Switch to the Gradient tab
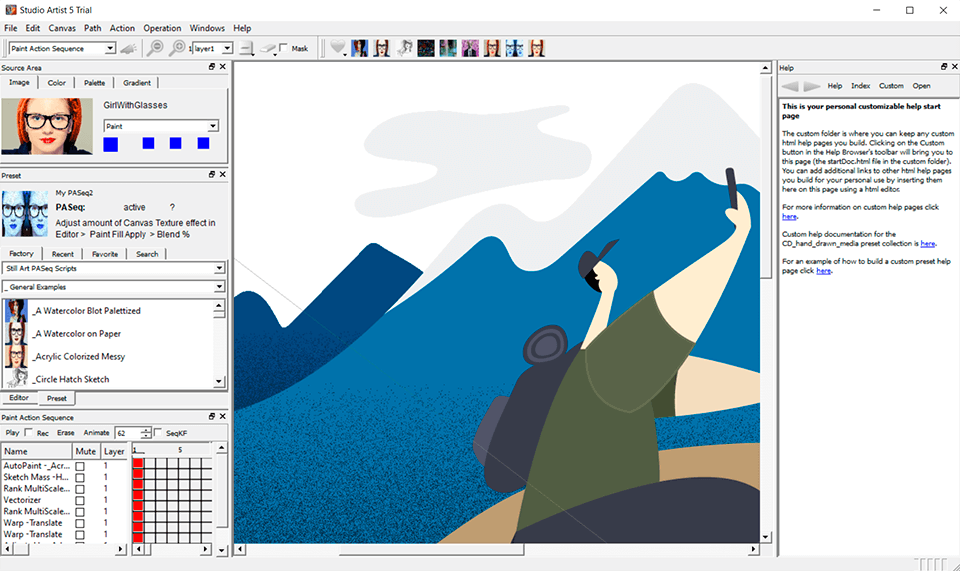This screenshot has height=571, width=960. pos(137,83)
